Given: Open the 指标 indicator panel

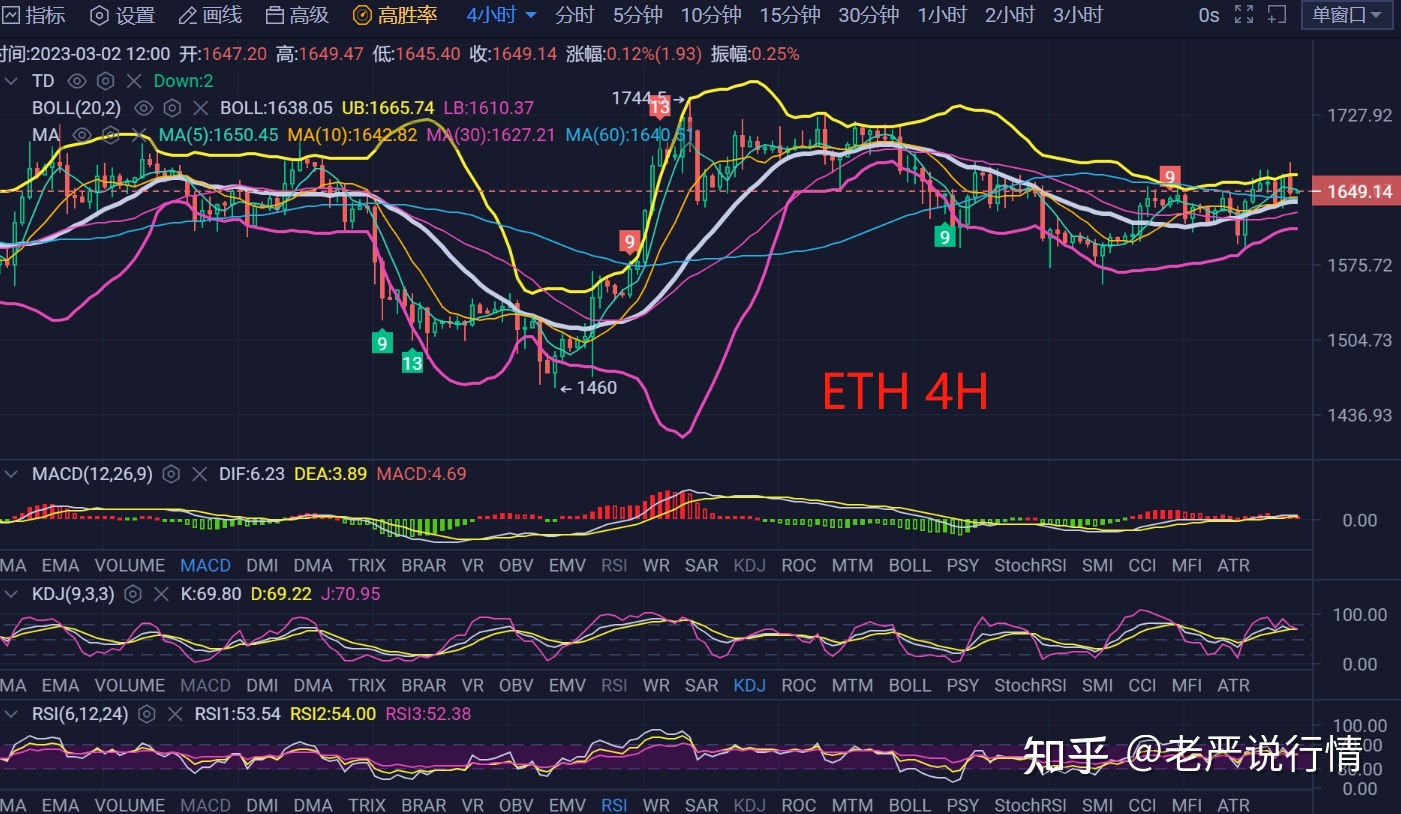Looking at the screenshot, I should (34, 15).
